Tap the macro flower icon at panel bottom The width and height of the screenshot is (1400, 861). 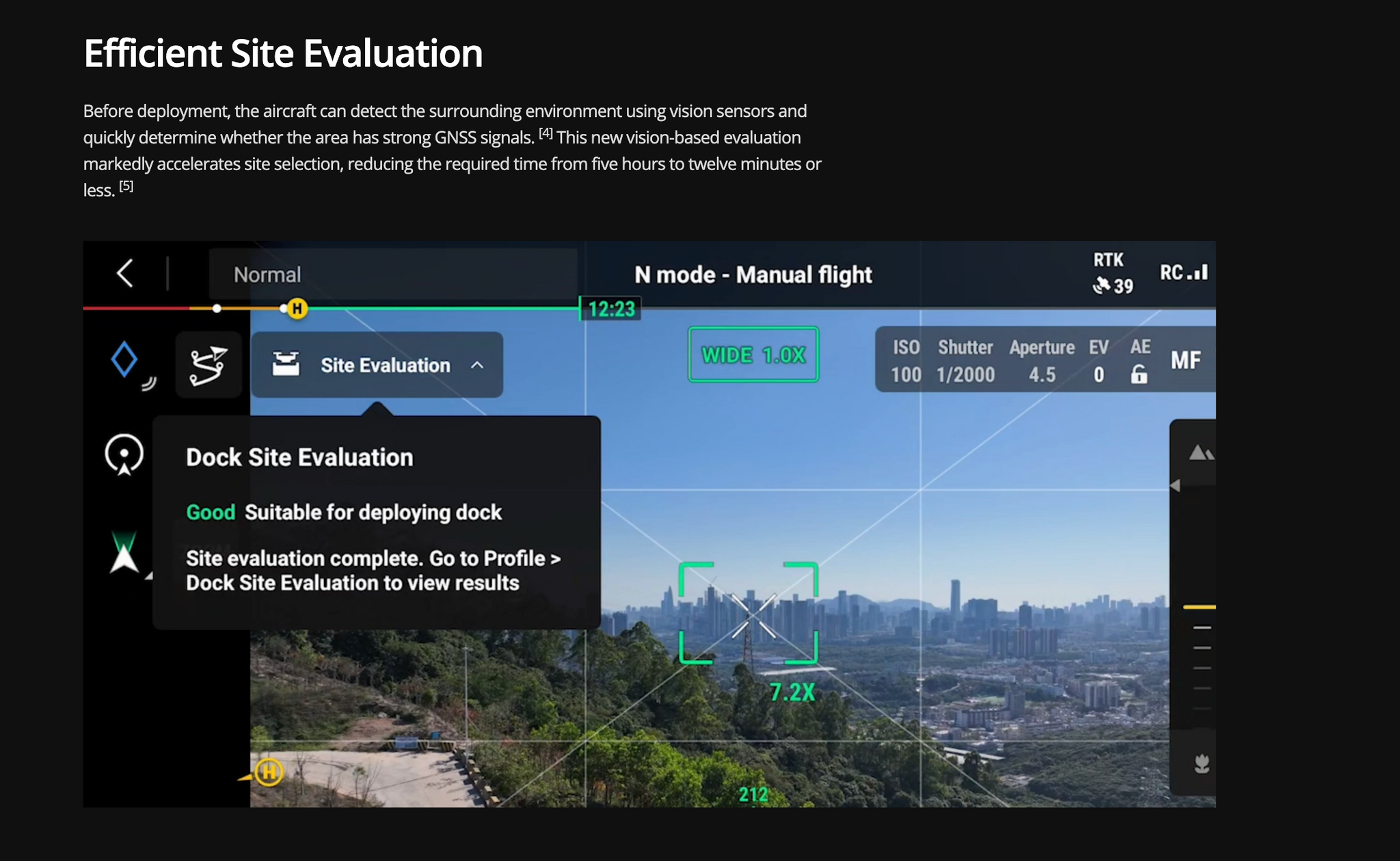pyautogui.click(x=1202, y=763)
